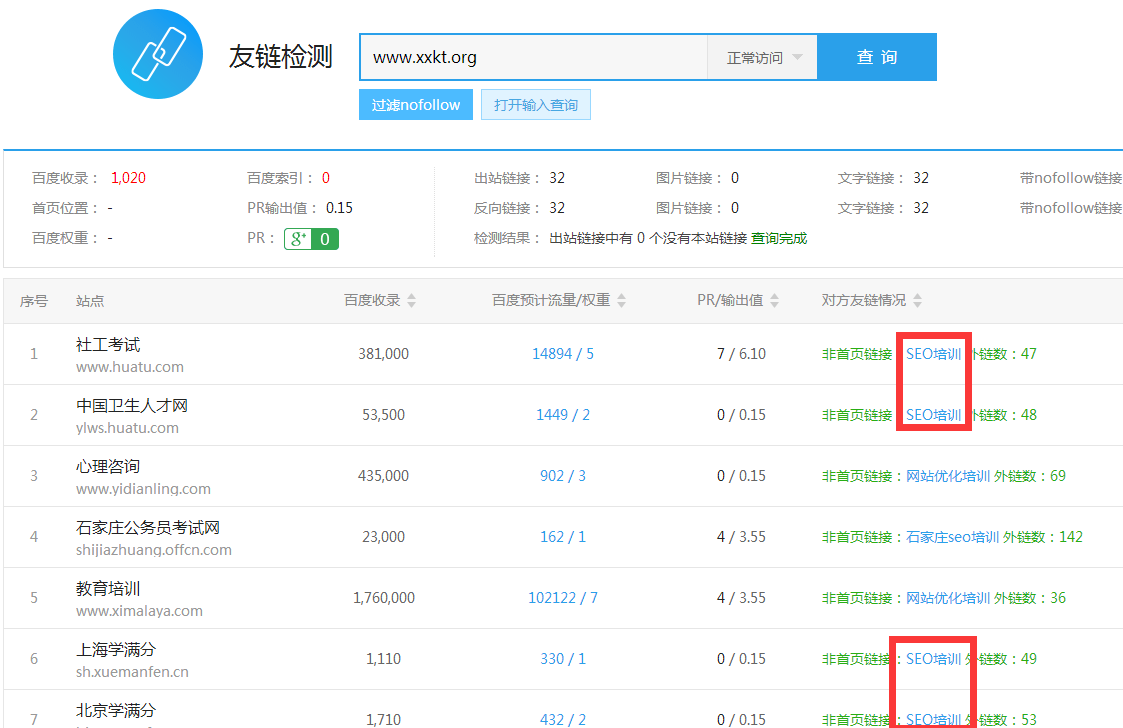Click SEO培训 anchor in 社工考试 row
Image resolution: width=1123 pixels, height=728 pixels.
(934, 354)
